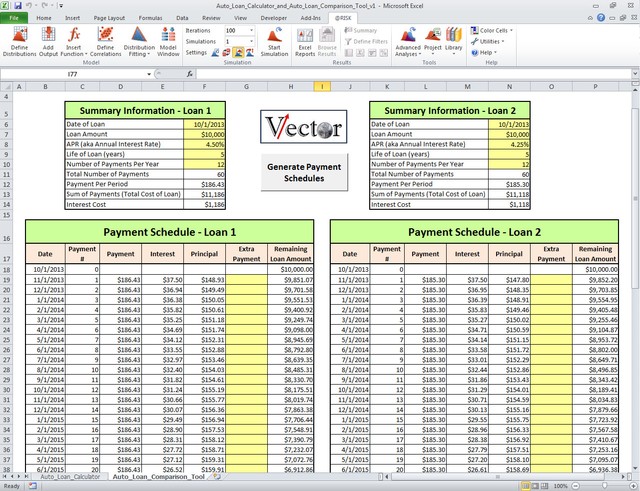Go to the last sheet tab arrow
Viewport: 640px width, 491px height.
26,476
